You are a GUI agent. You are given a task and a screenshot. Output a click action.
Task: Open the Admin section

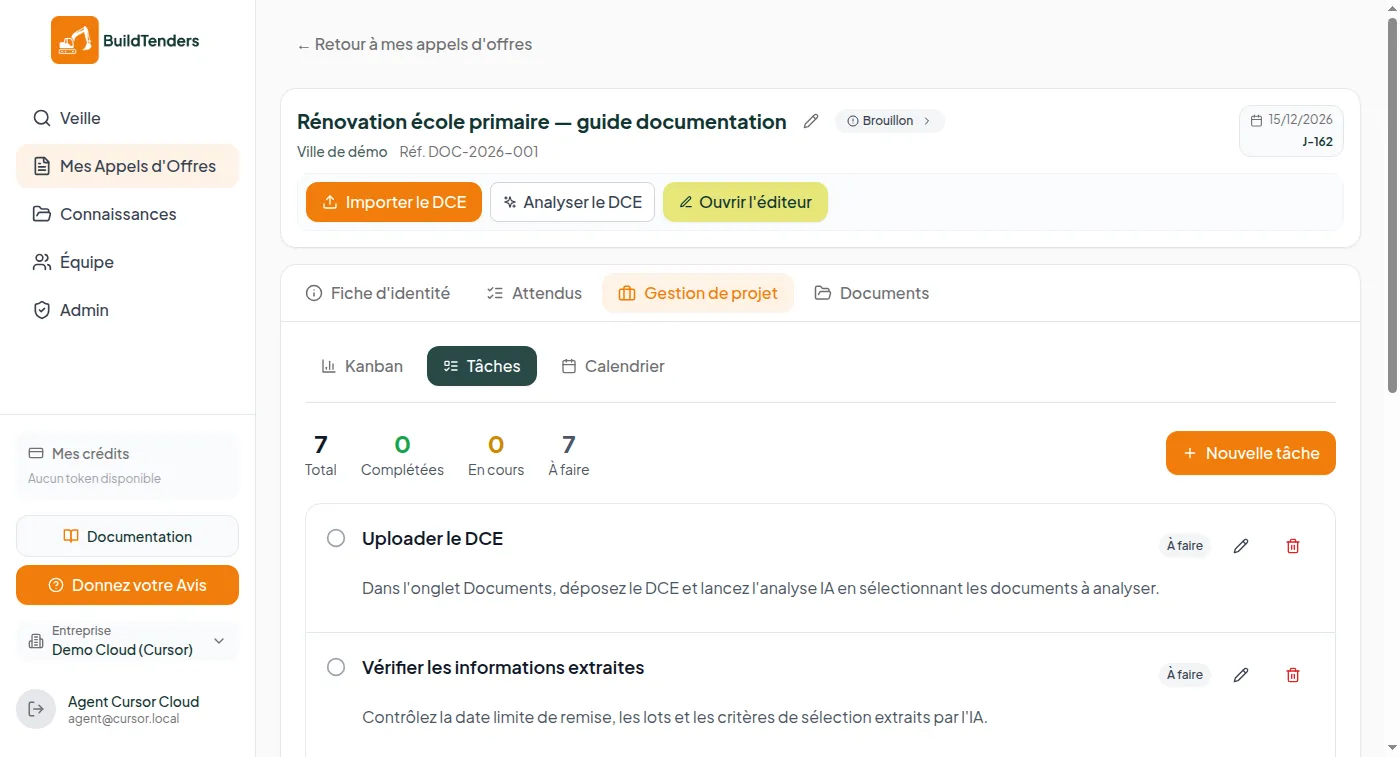127,310
